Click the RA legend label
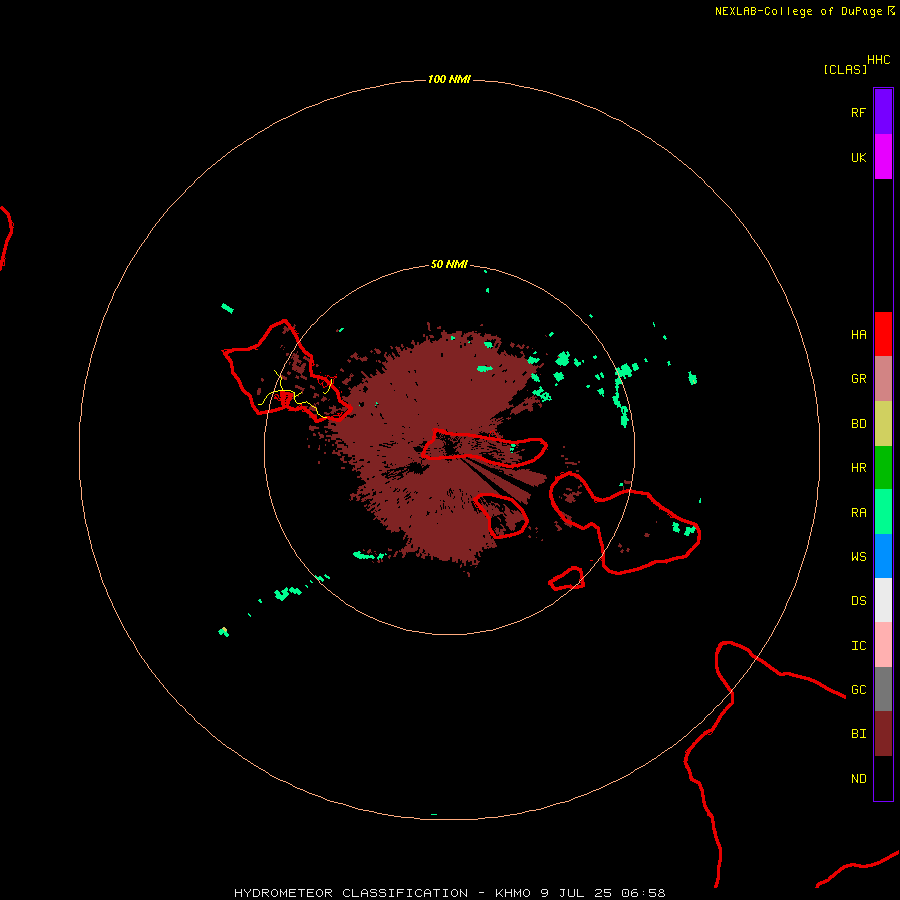Image resolution: width=900 pixels, height=900 pixels. coord(858,513)
